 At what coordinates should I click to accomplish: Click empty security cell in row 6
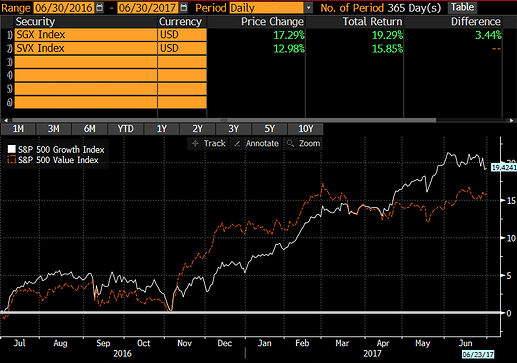click(85, 102)
